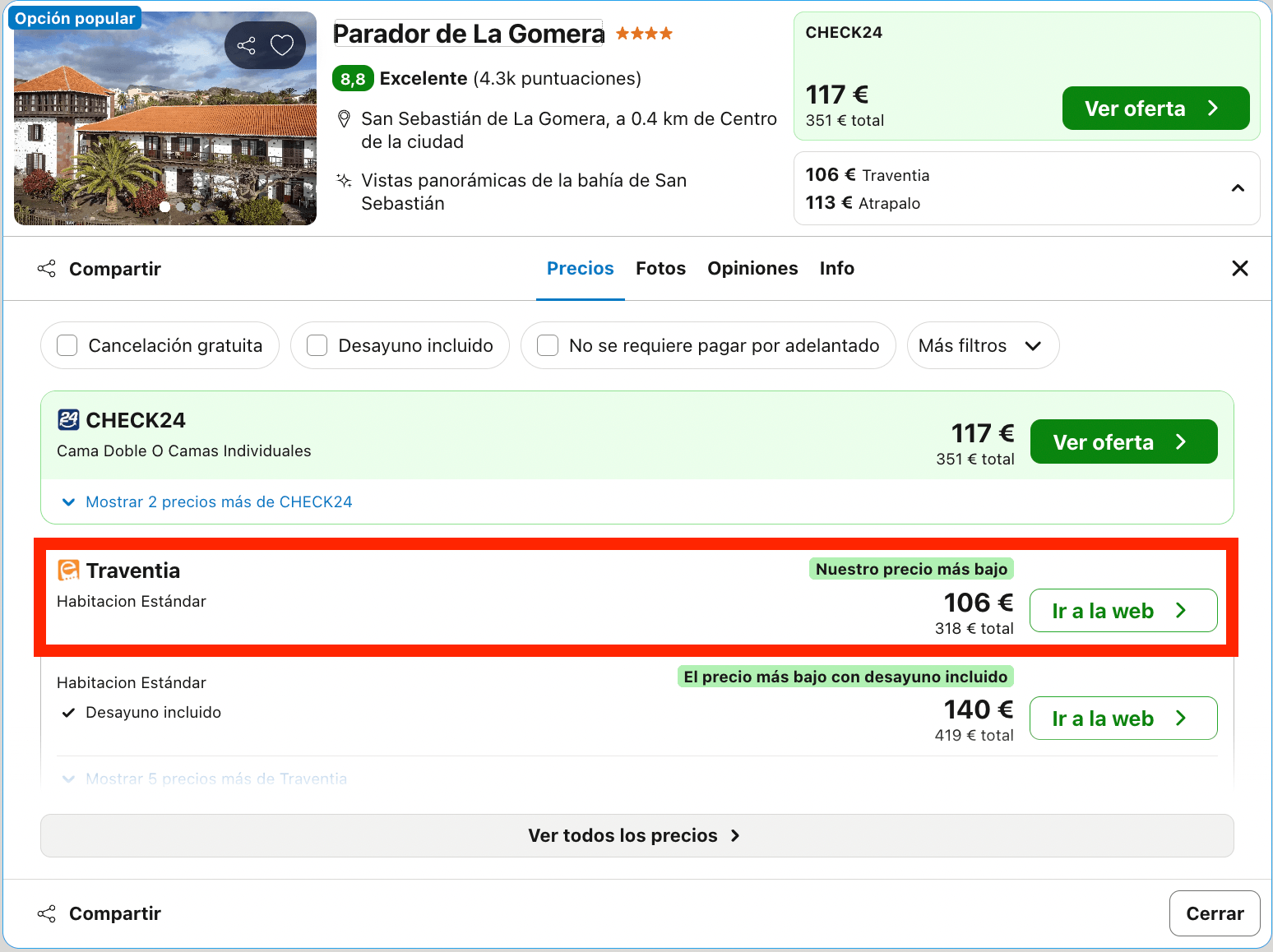Check No se requiere pagar por adelantado
1273x952 pixels.
(x=548, y=345)
